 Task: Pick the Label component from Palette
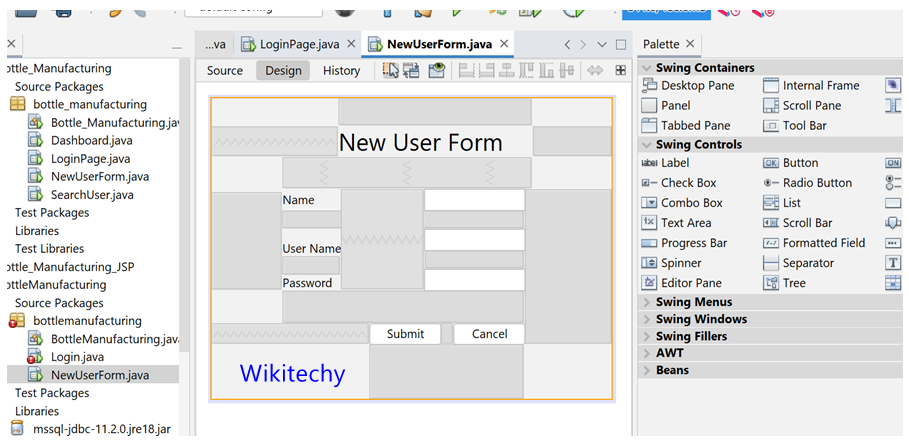675,163
